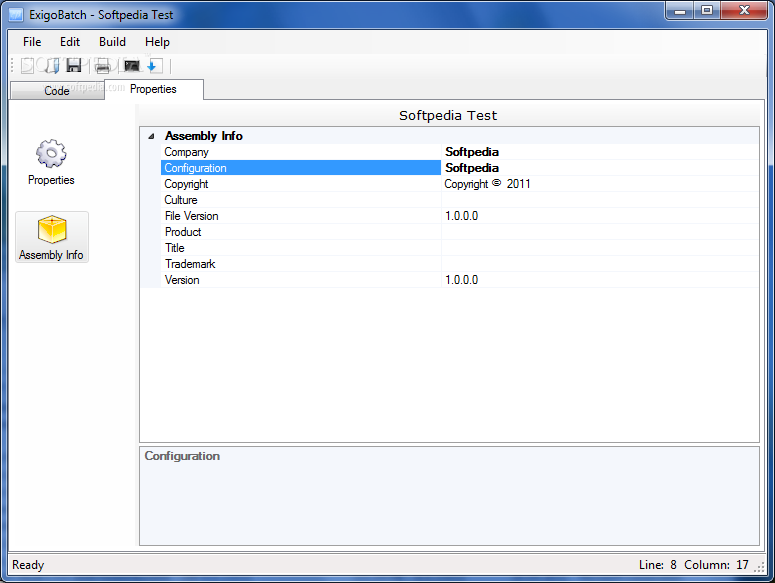Click the Ready status bar text
Screen dimensions: 775x583
click(28, 565)
